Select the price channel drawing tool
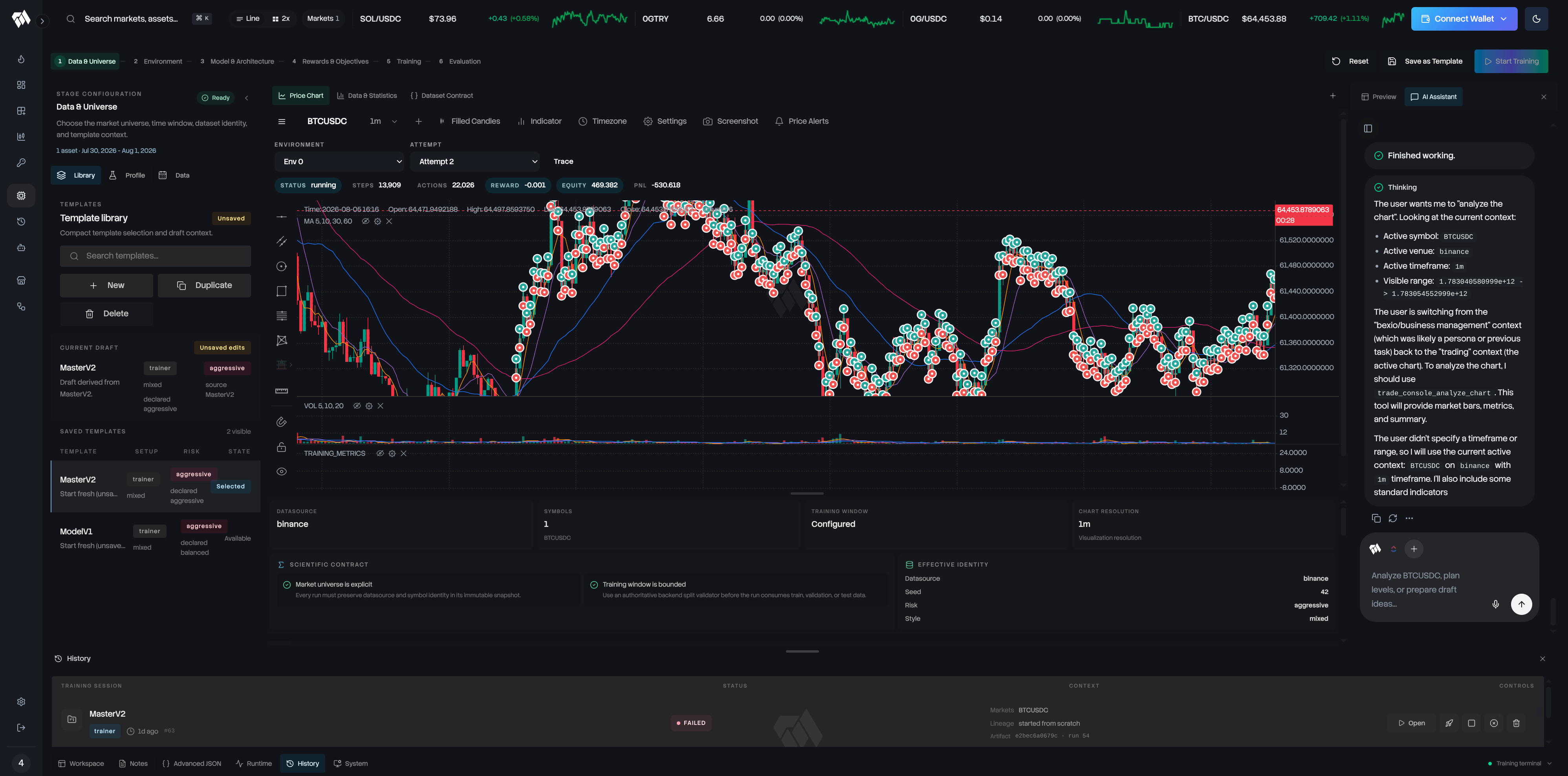The height and width of the screenshot is (776, 1568). 281,241
